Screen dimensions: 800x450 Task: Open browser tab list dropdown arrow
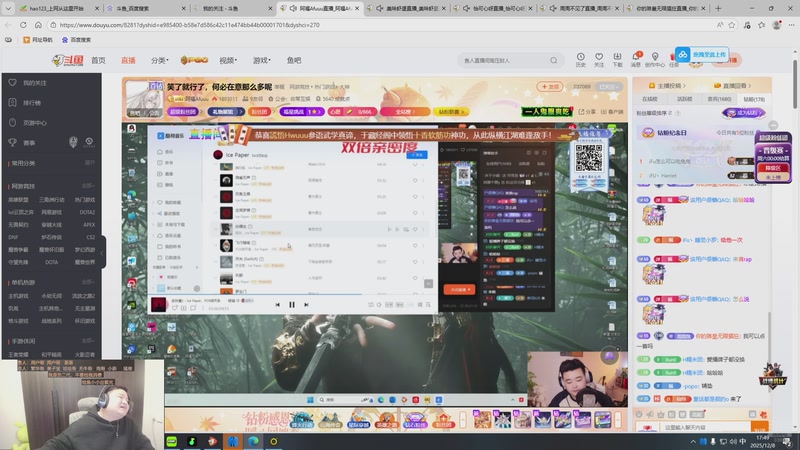(8, 9)
